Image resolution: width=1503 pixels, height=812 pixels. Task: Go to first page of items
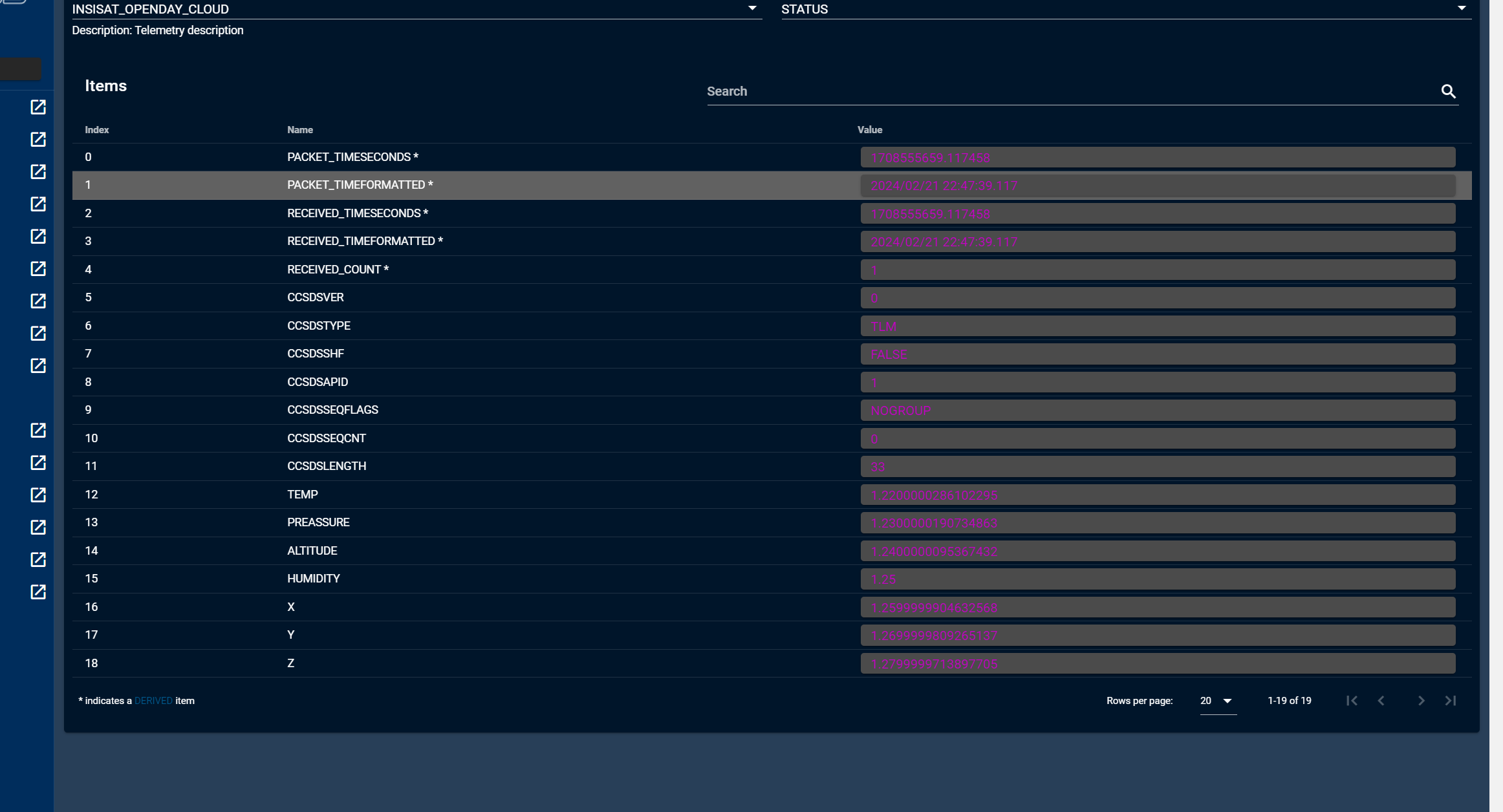(x=1352, y=701)
